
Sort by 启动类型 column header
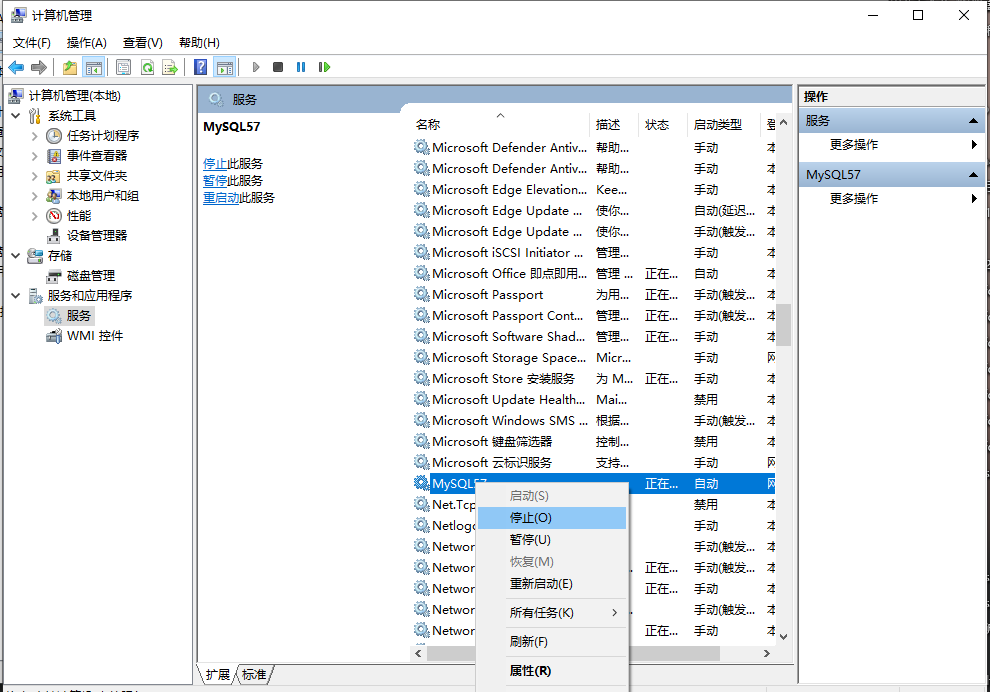pyautogui.click(x=724, y=125)
